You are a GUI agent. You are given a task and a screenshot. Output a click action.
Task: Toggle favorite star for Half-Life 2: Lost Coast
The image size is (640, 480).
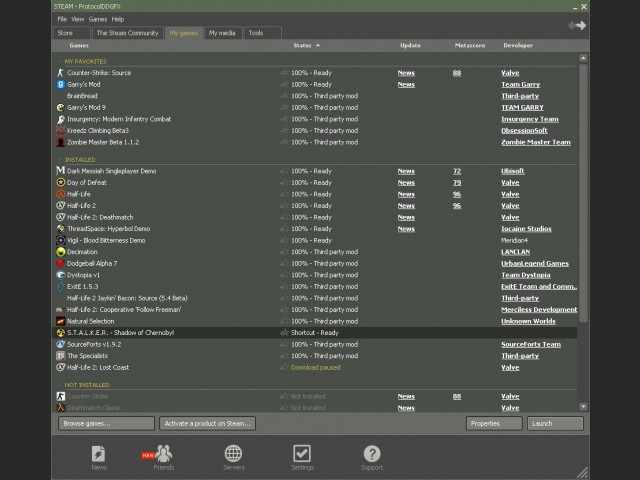click(284, 367)
